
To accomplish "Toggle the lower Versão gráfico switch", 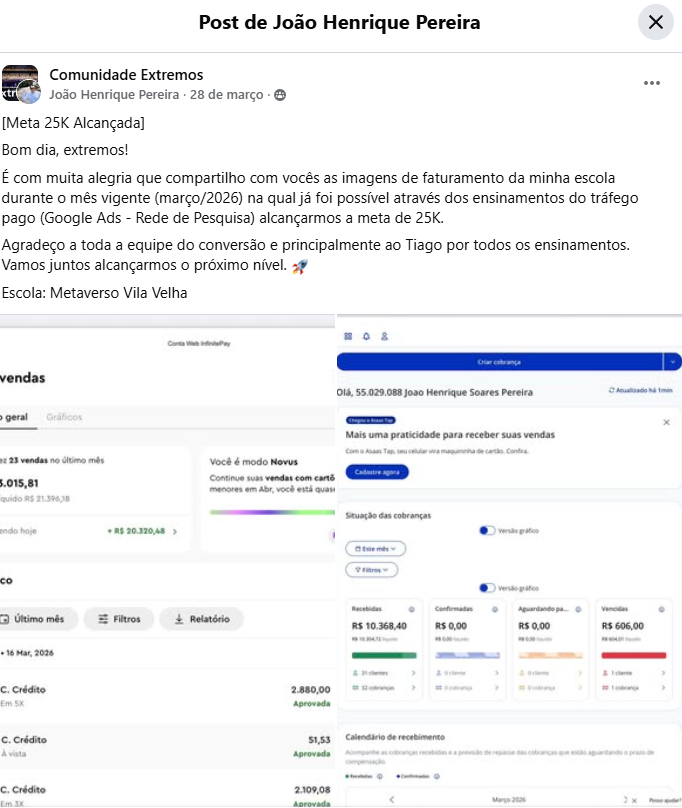I will pos(487,588).
